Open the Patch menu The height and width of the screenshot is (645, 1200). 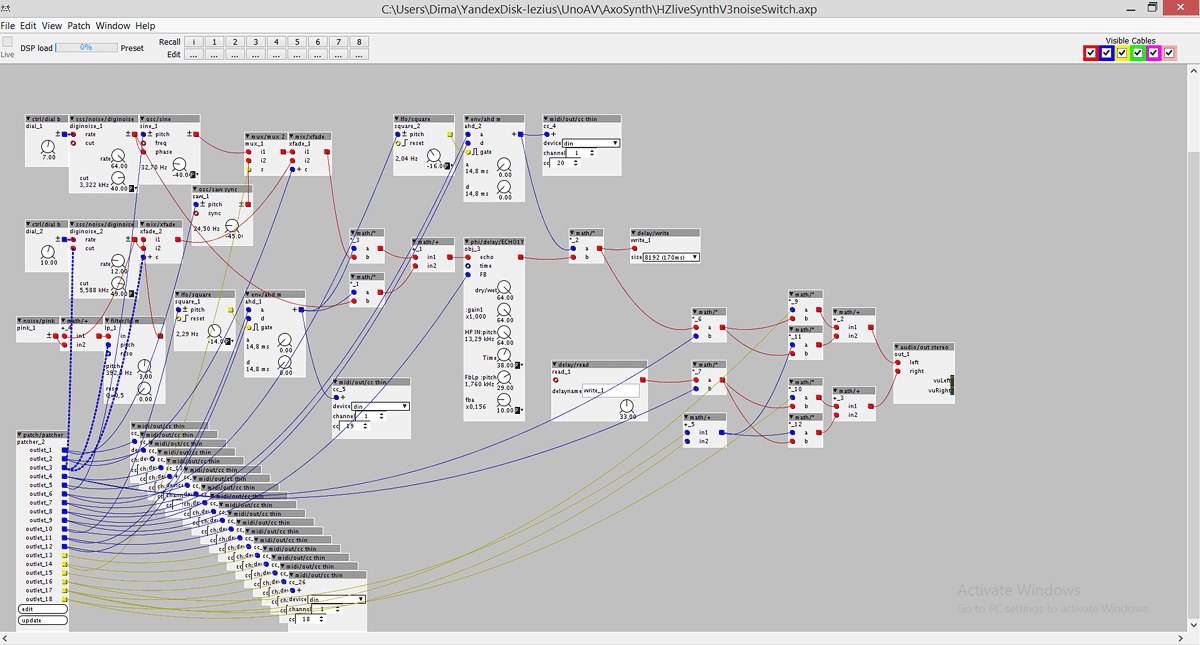79,25
